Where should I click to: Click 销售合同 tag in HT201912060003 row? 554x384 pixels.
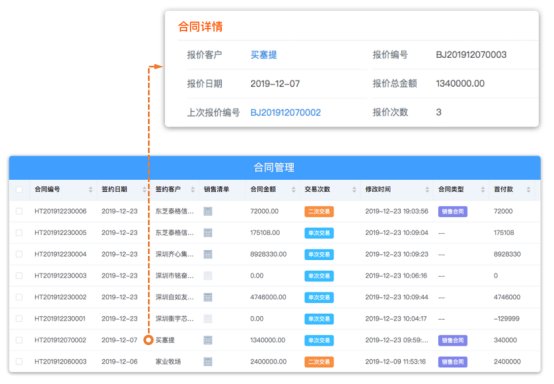453,362
